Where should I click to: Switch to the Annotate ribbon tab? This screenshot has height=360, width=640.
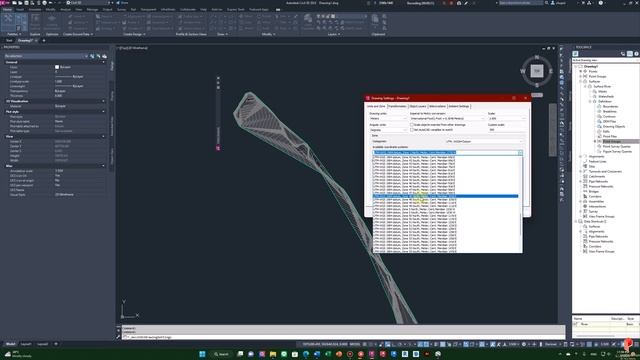pos(35,9)
